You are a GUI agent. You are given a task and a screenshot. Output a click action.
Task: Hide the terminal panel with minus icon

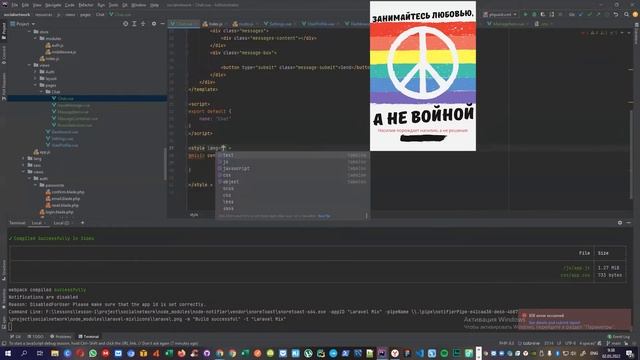tap(629, 223)
